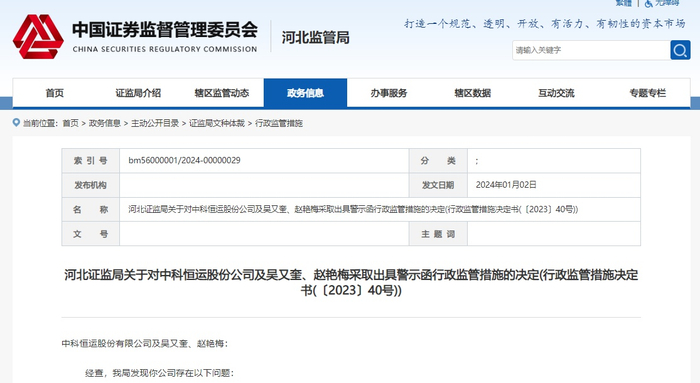This screenshot has height=383, width=700.
Task: Go to 首页 in the breadcrumb
Action: pos(70,123)
